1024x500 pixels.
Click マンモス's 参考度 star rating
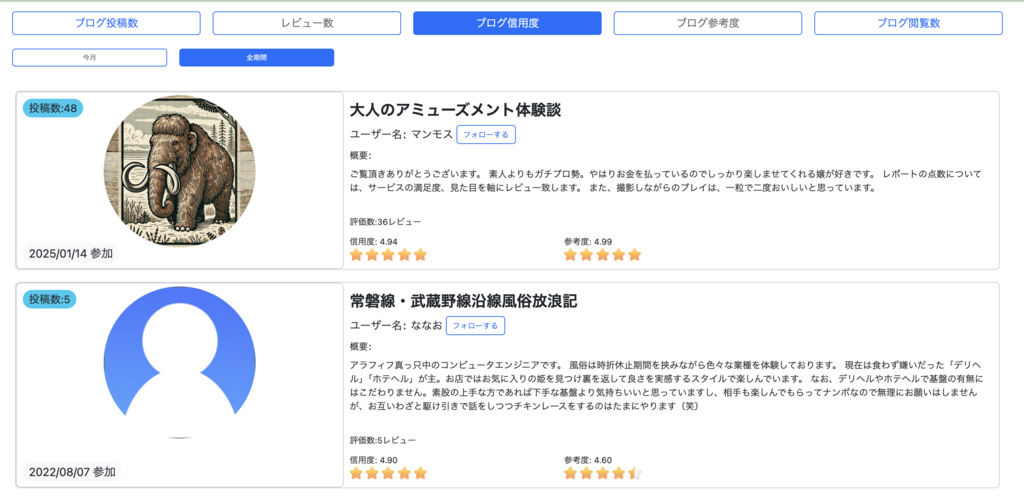(x=602, y=255)
